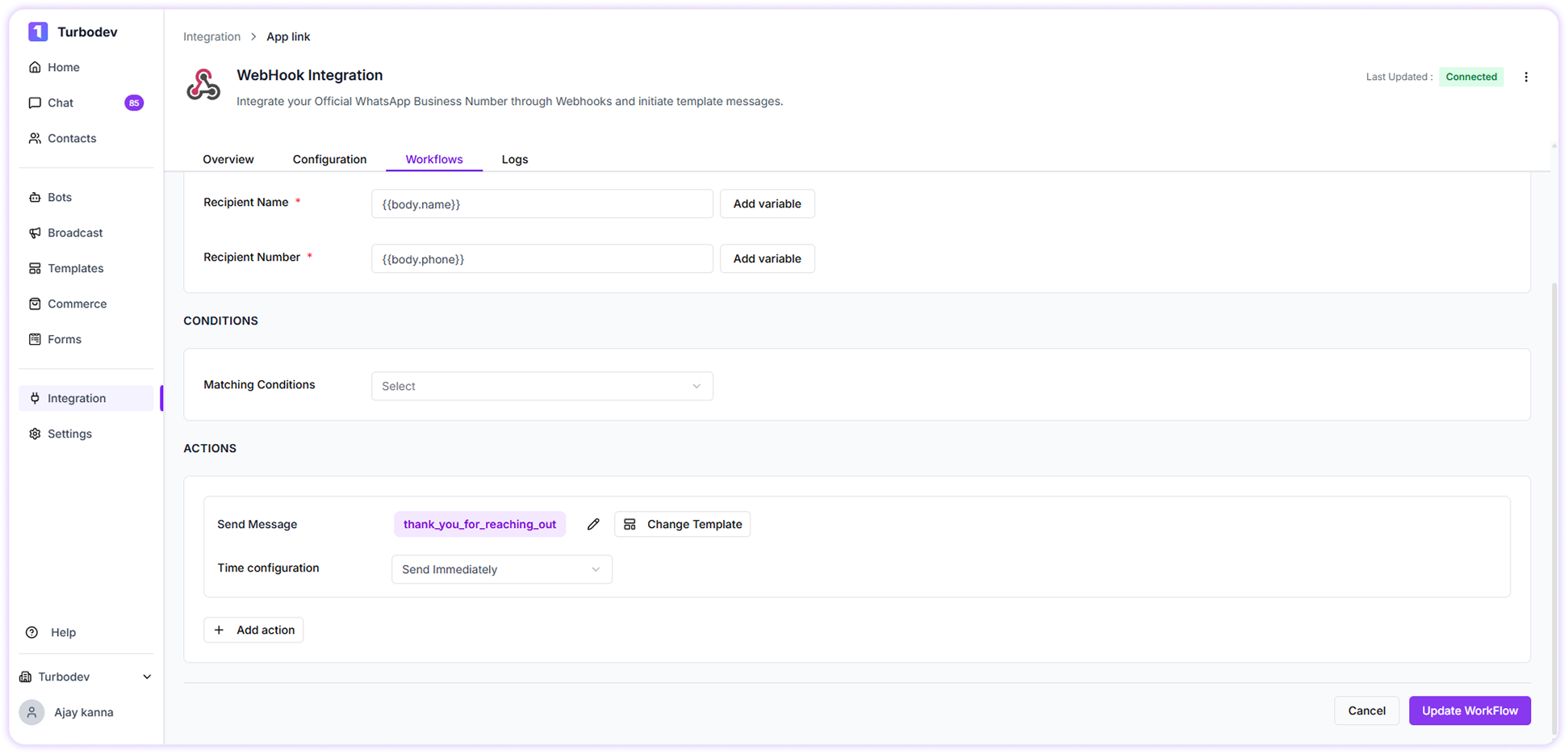Click the Help icon at the bottom

tap(32, 632)
